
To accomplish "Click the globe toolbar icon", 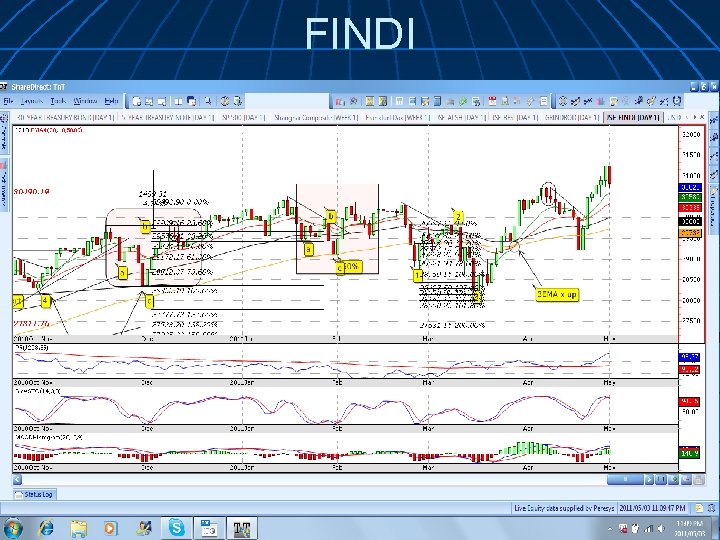I will tap(225, 101).
